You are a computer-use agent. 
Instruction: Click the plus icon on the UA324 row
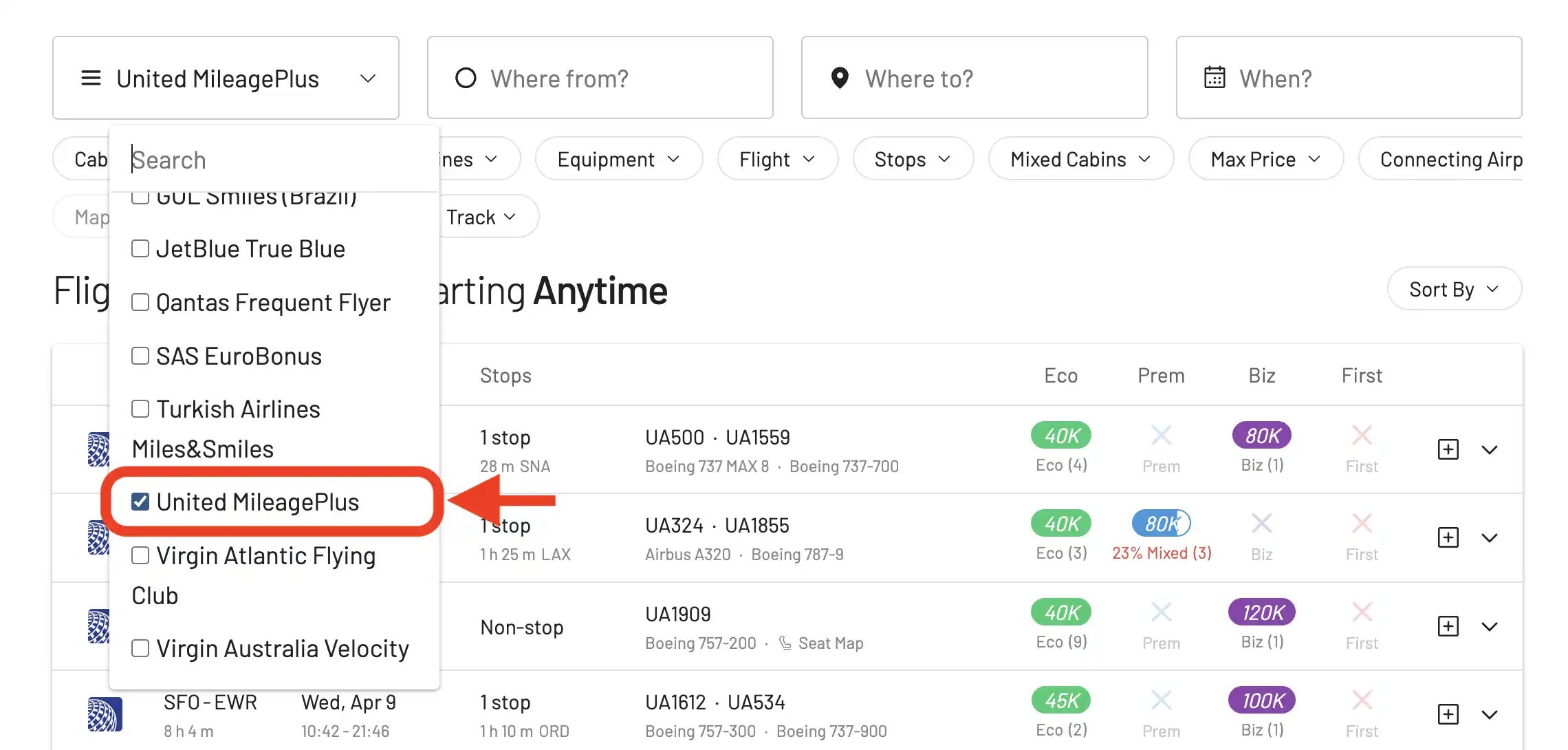[1448, 537]
